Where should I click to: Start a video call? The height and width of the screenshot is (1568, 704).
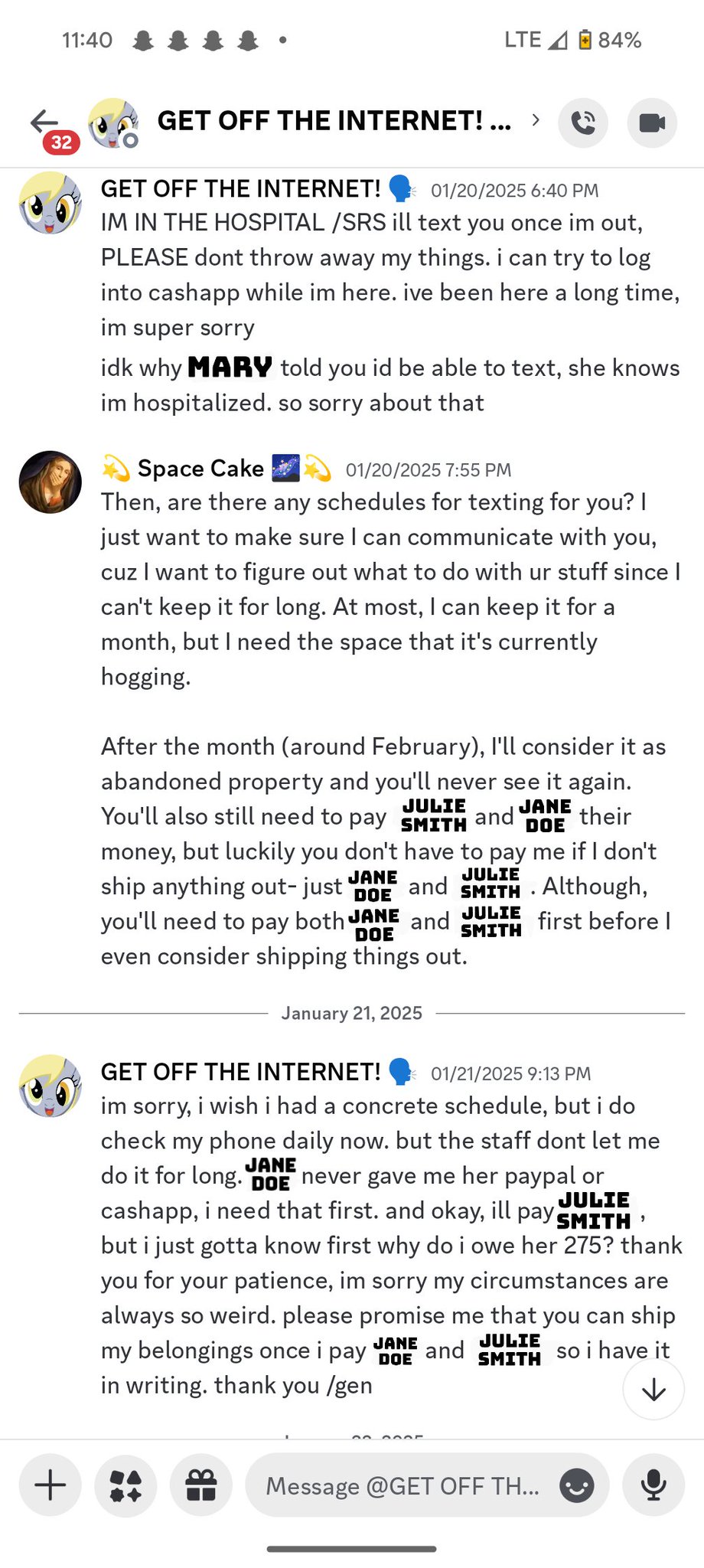652,122
